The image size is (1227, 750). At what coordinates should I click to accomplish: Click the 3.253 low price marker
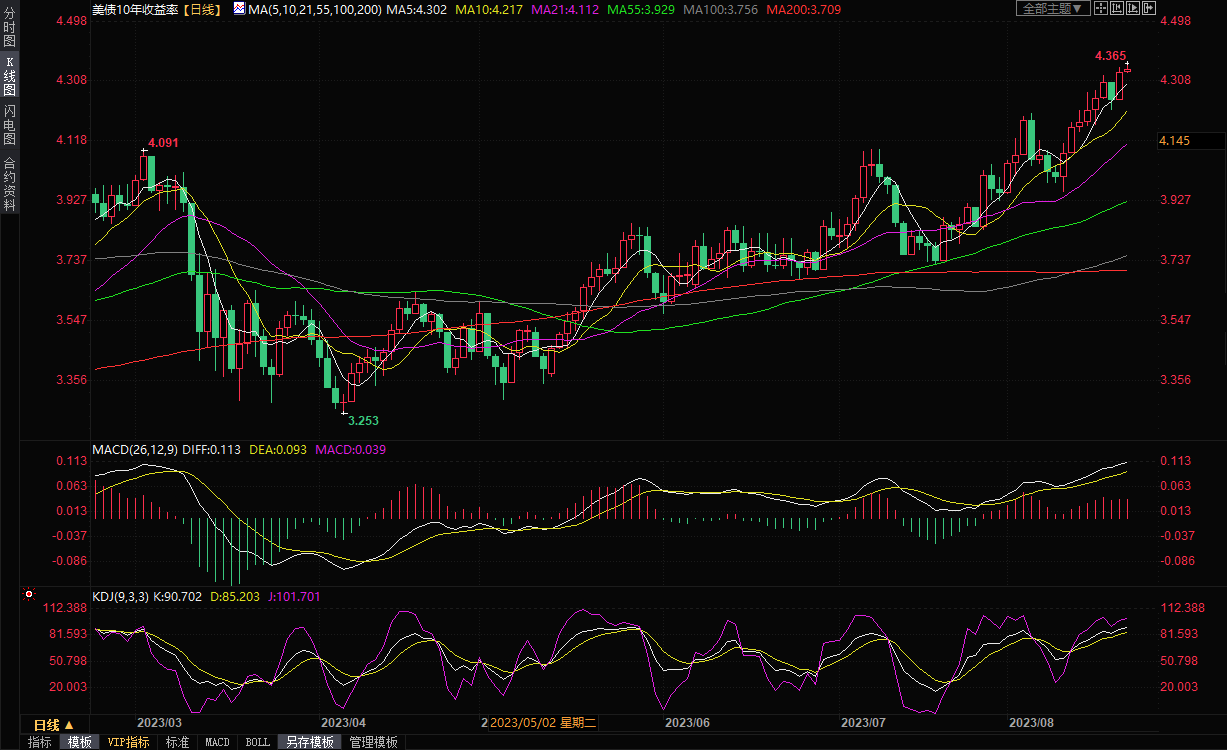[x=362, y=421]
